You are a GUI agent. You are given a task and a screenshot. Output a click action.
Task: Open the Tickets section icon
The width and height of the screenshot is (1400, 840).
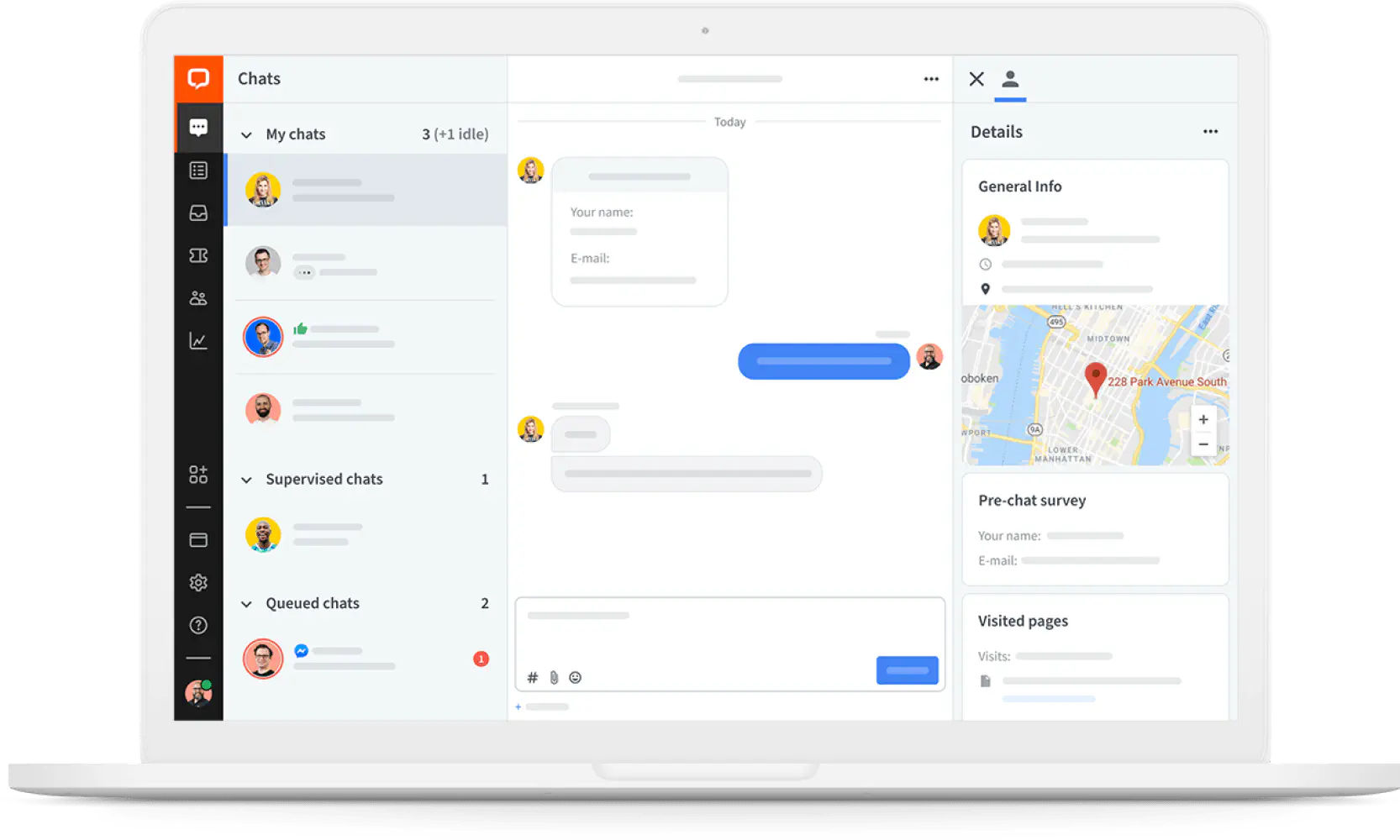click(x=198, y=255)
